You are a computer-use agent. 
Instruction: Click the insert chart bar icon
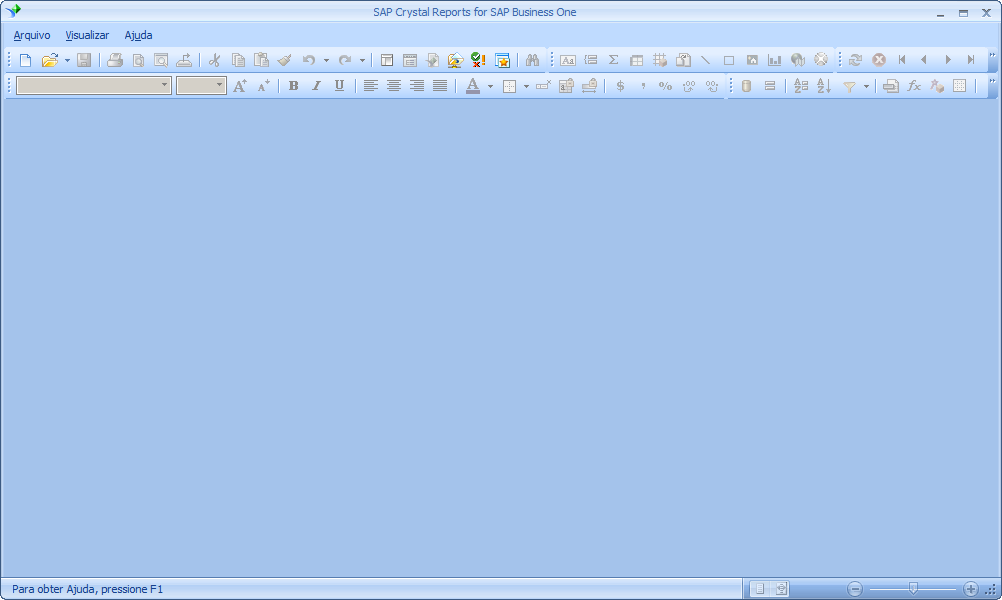click(775, 60)
